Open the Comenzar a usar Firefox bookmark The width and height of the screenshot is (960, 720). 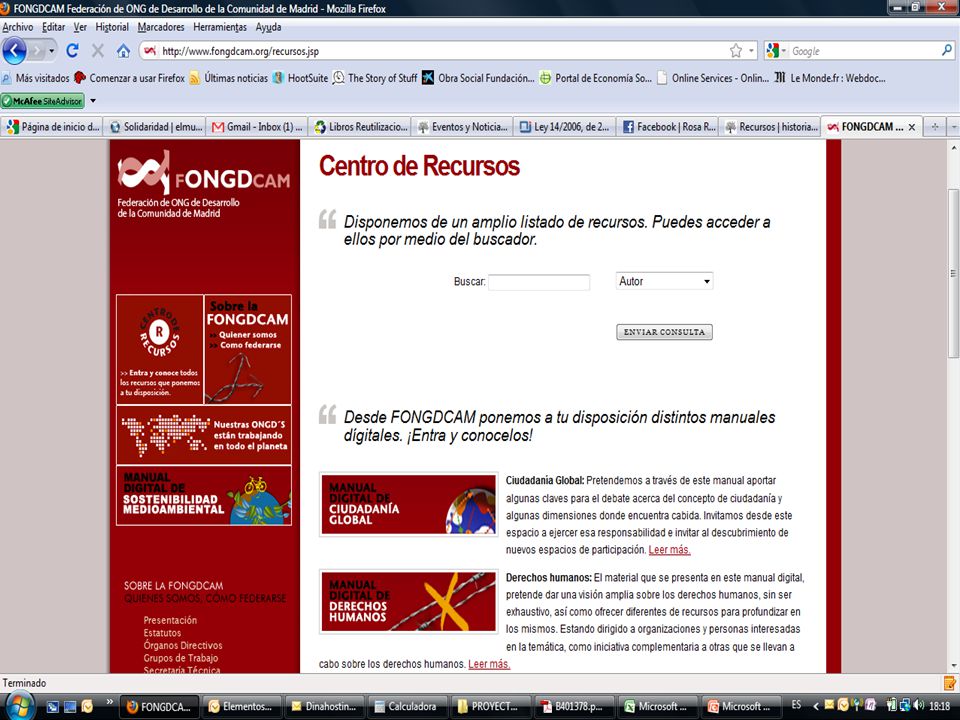(130, 78)
